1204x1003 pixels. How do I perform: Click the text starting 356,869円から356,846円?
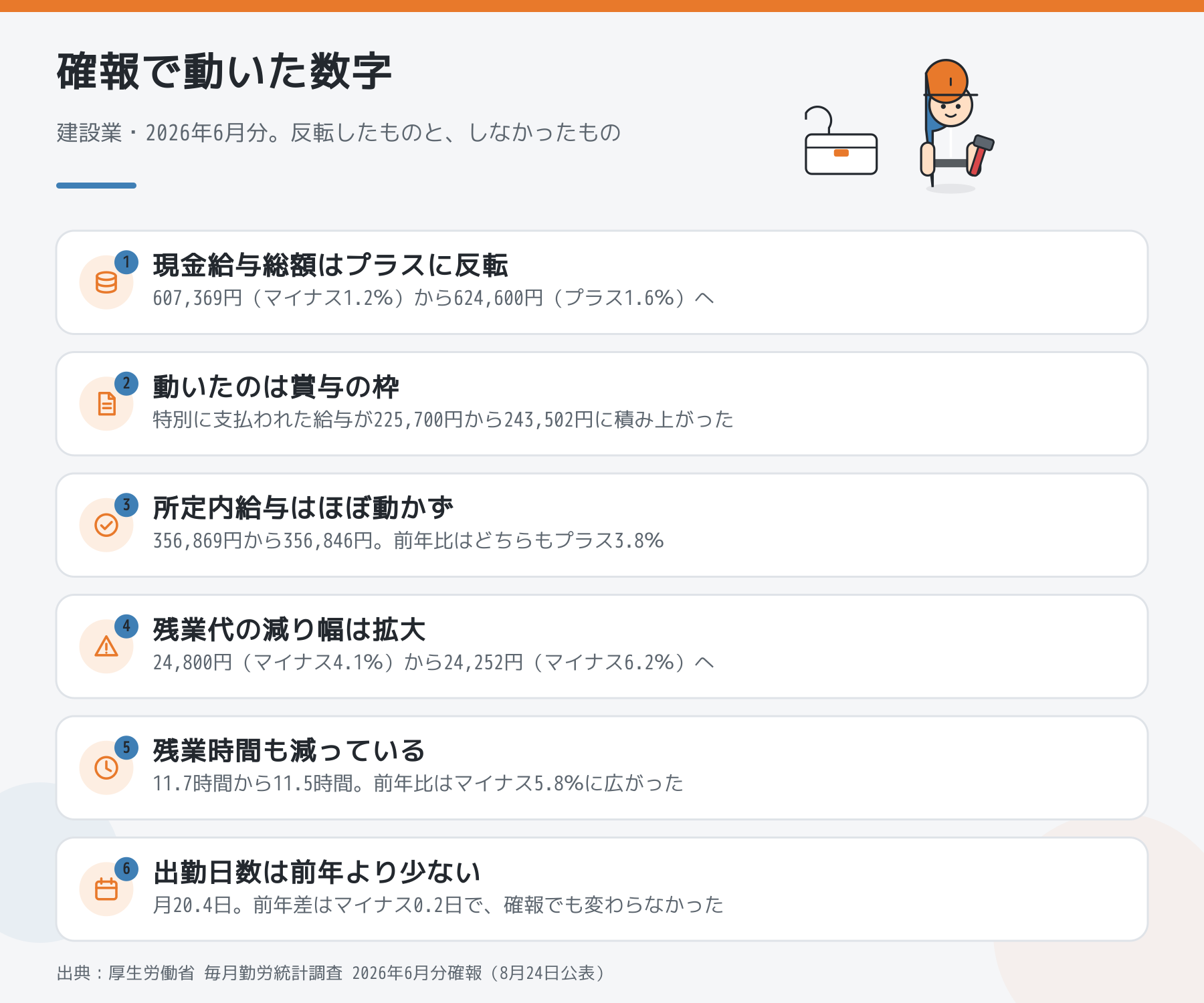408,540
